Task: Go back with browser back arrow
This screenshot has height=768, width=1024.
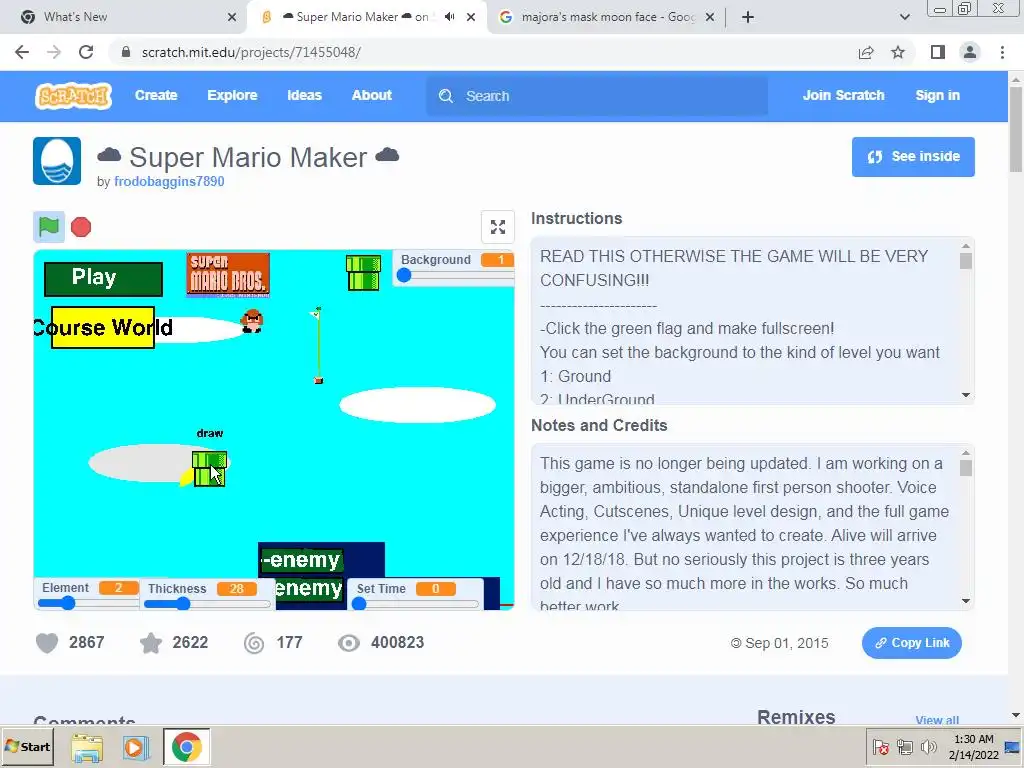Action: tap(22, 52)
